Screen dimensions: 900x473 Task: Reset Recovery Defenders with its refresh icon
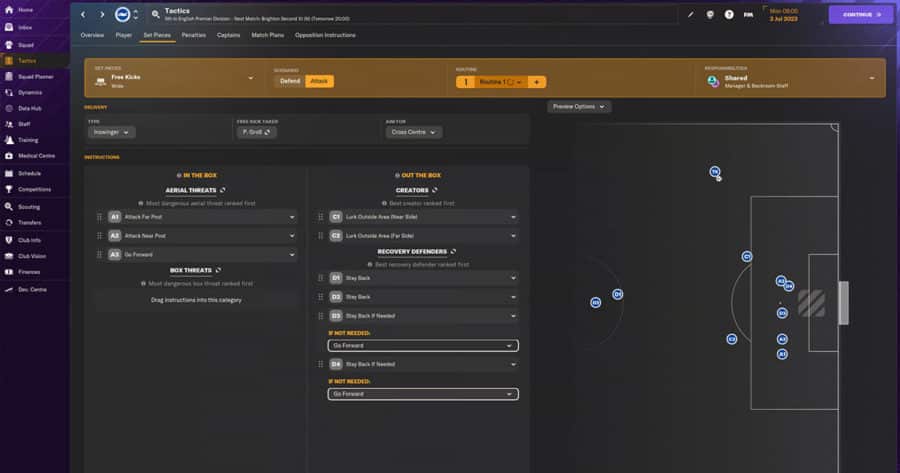tap(453, 251)
